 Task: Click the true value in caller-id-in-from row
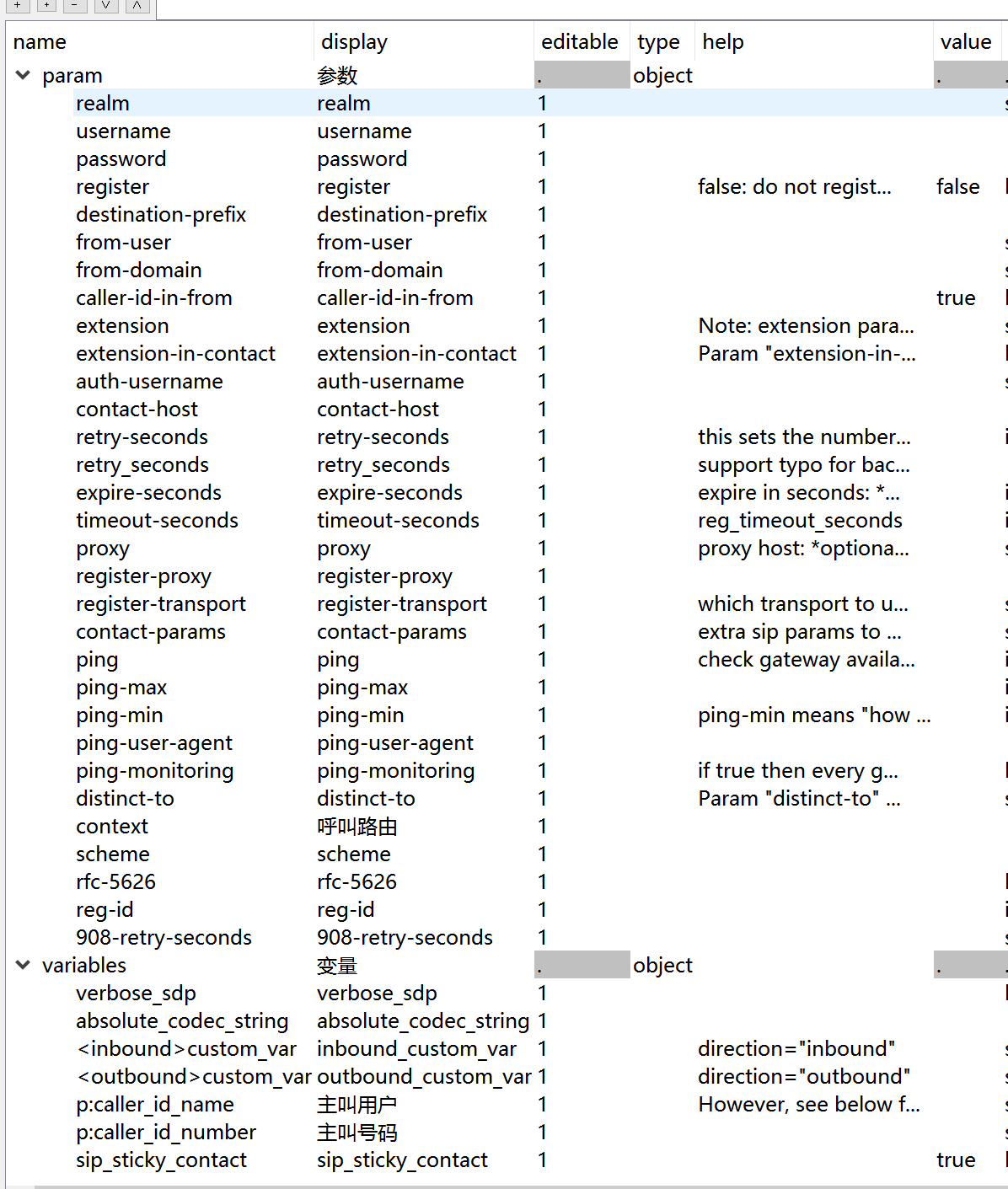coord(956,298)
